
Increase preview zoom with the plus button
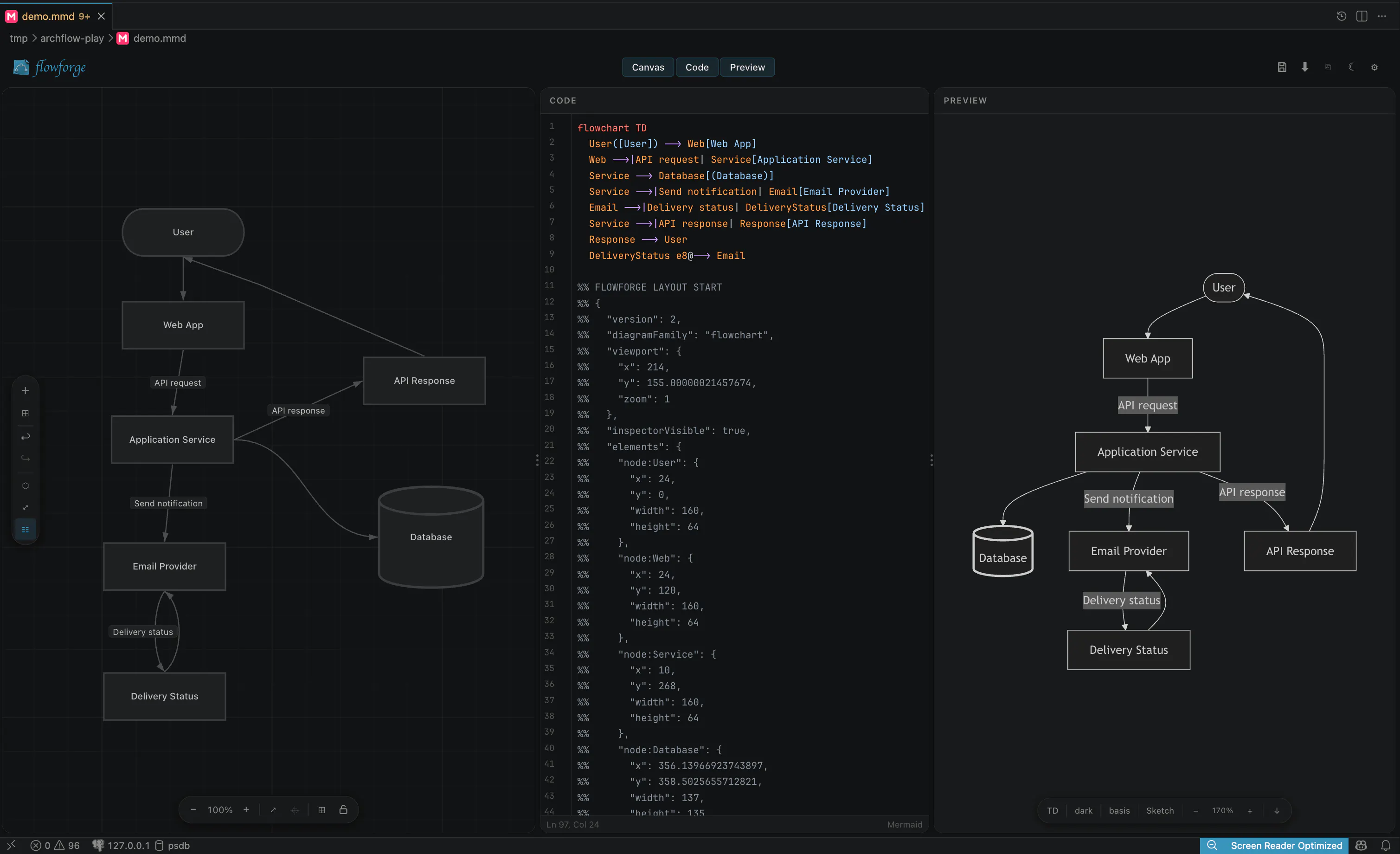(x=1249, y=810)
